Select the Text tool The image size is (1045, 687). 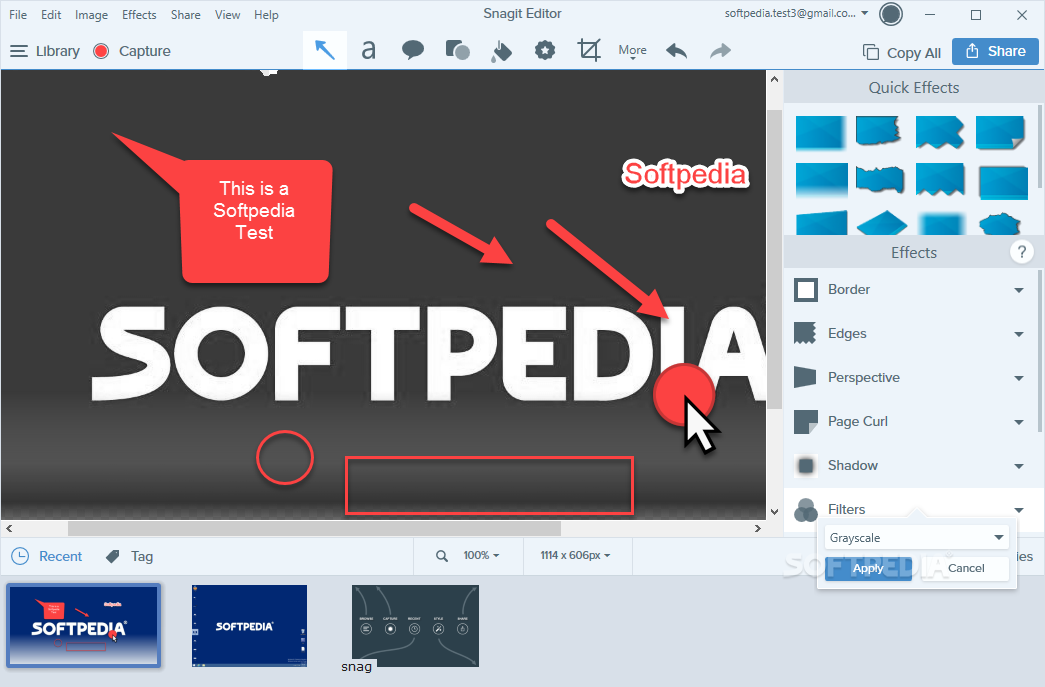(369, 51)
